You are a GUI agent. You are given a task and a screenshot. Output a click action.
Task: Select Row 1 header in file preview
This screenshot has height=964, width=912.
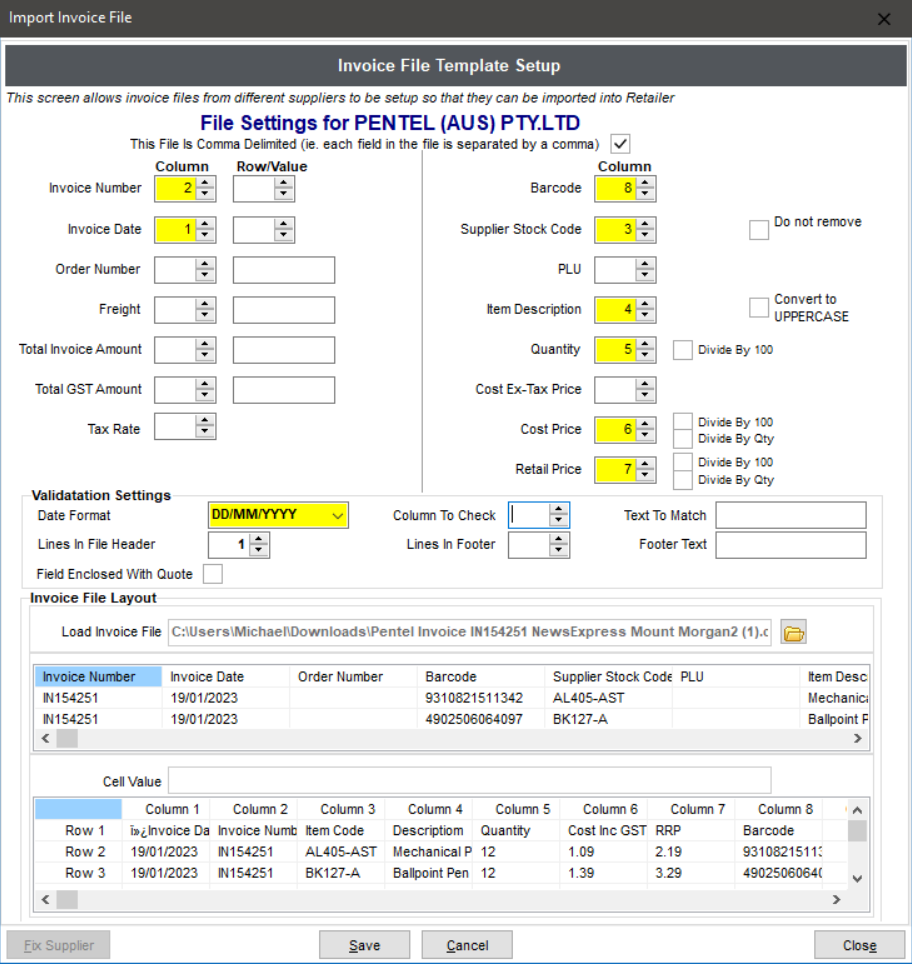(79, 831)
